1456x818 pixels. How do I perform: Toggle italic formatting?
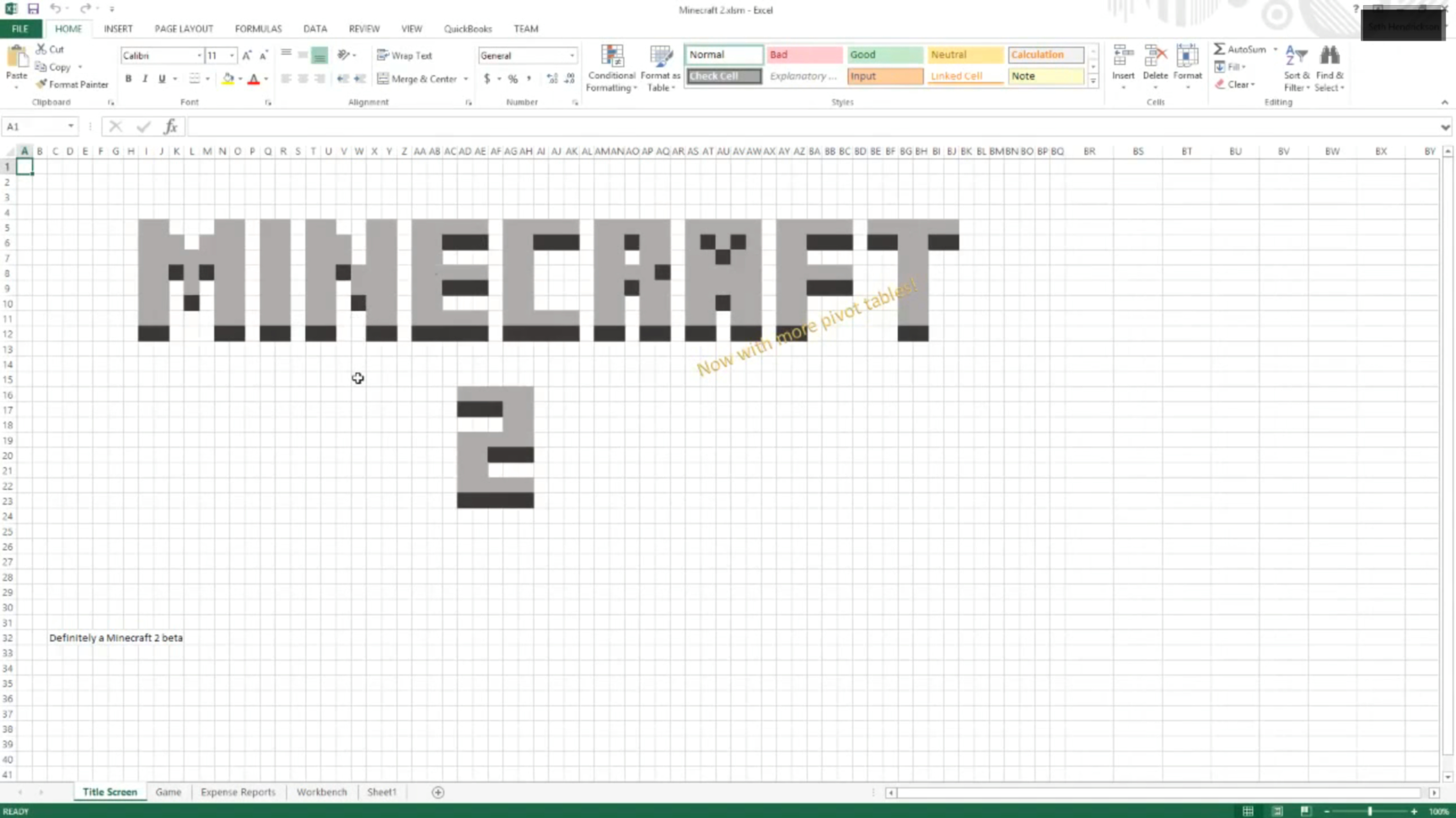pyautogui.click(x=144, y=78)
